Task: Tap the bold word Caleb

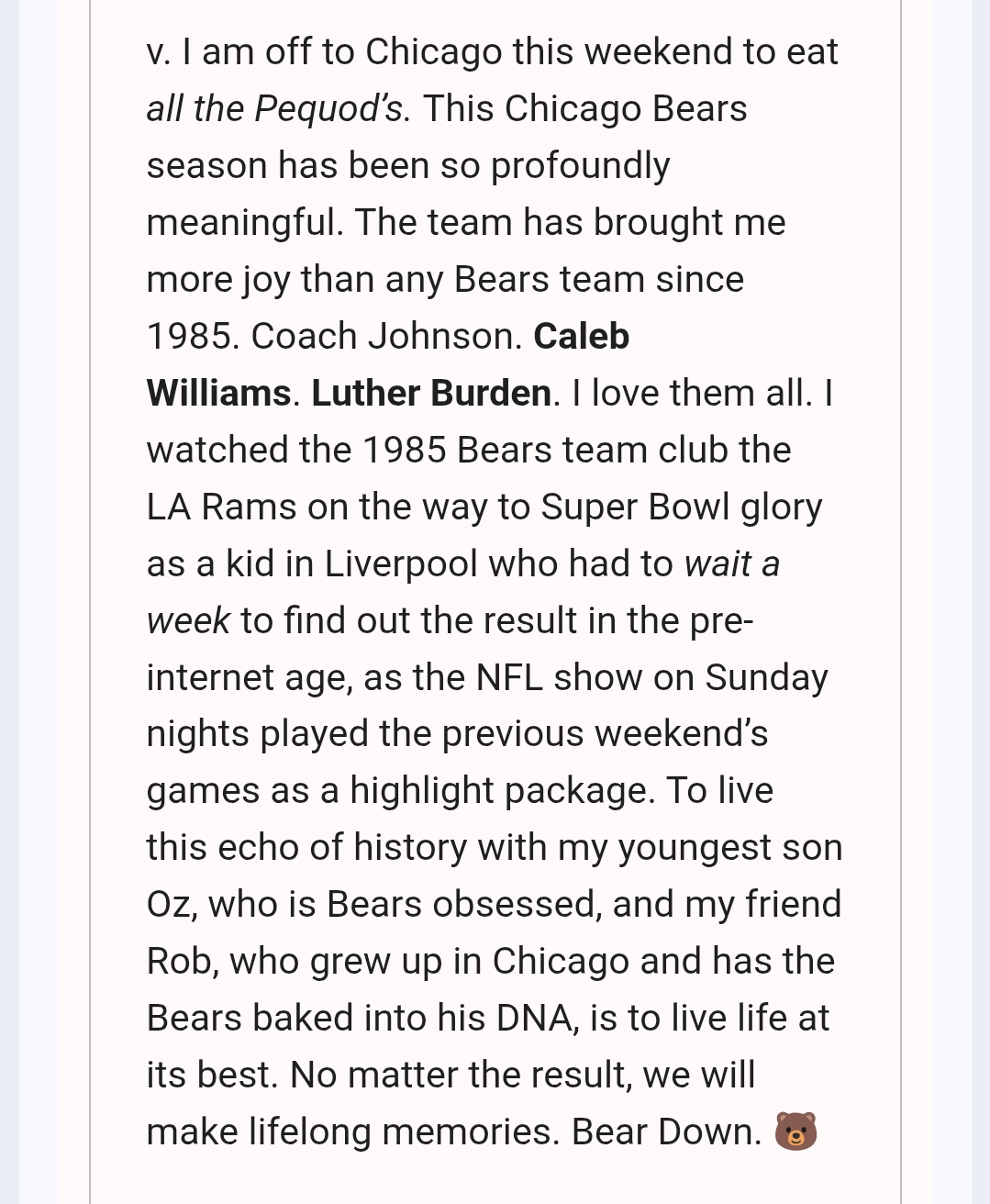Action: click(x=581, y=336)
